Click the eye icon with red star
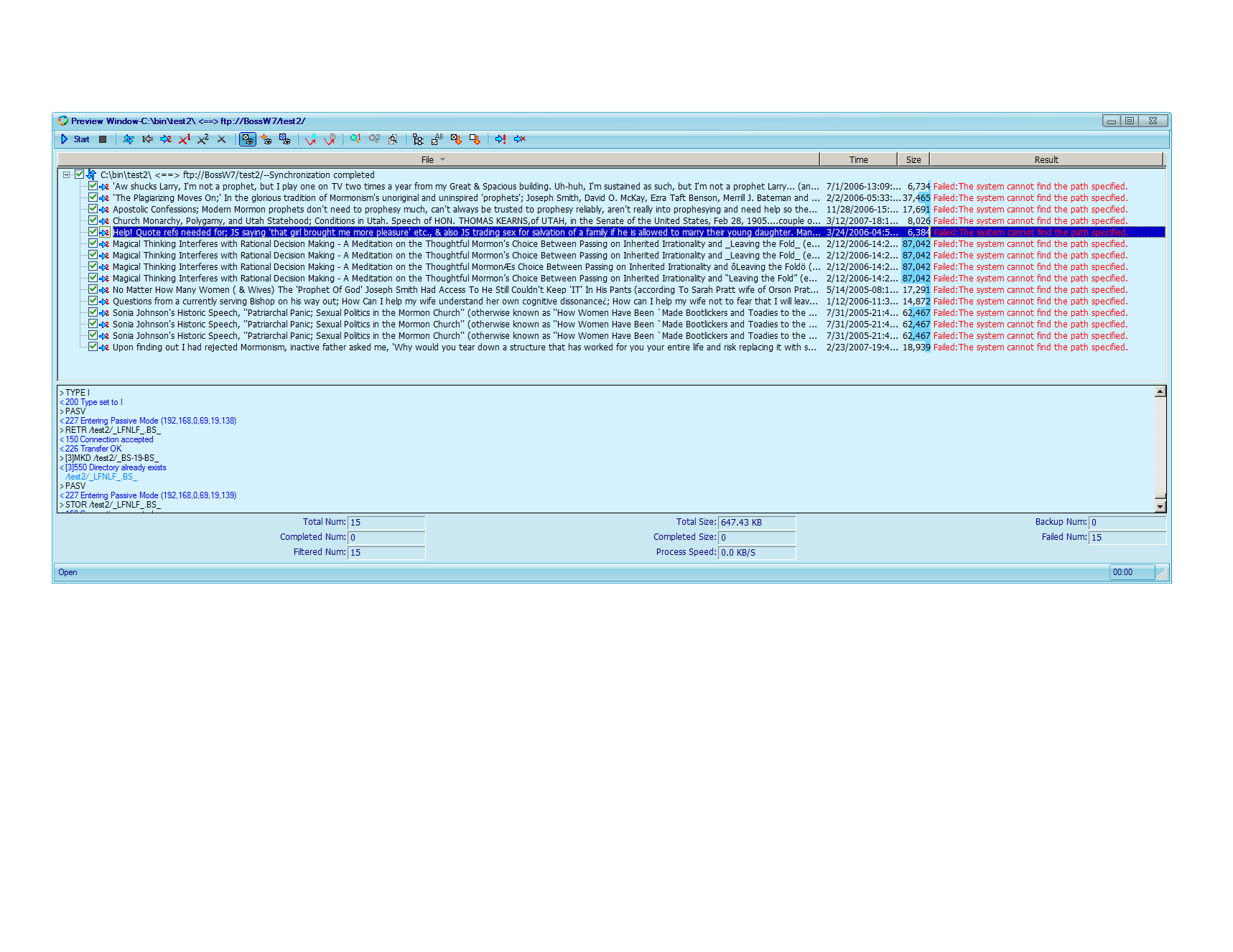1233x952 pixels. 266,139
